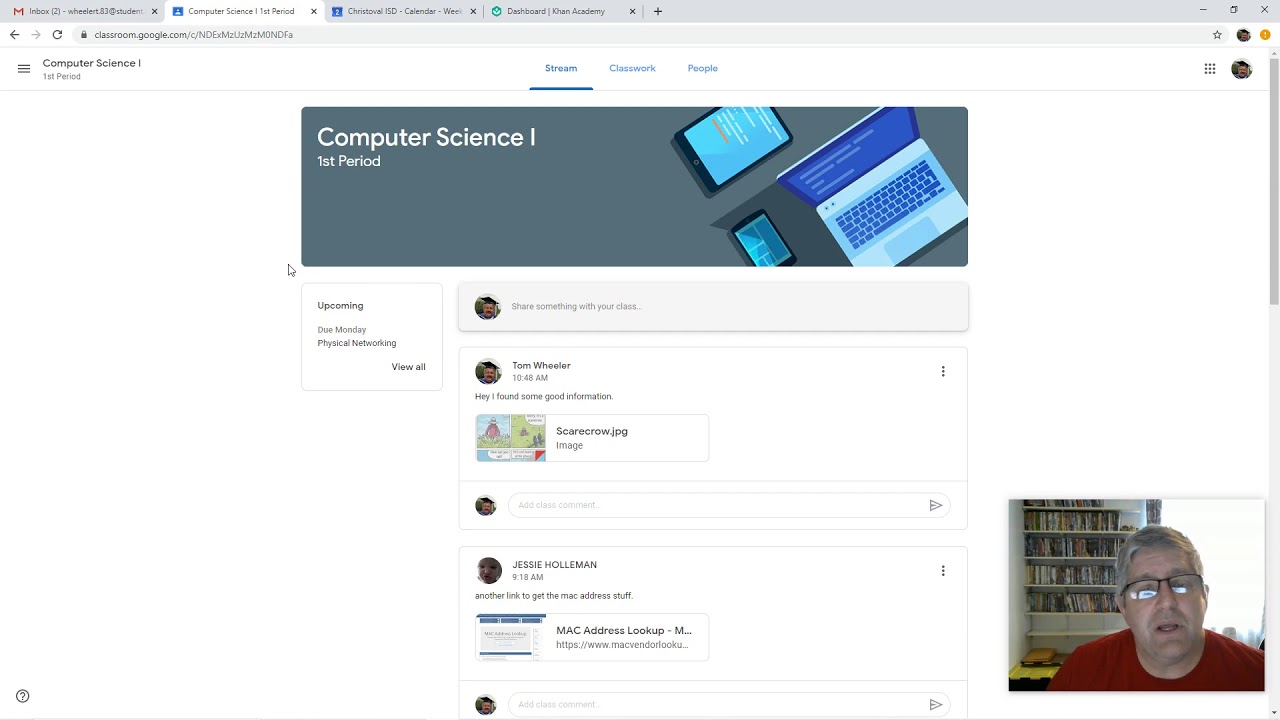The image size is (1280, 720).
Task: Open the Chrome orange notification icon
Action: [1265, 35]
